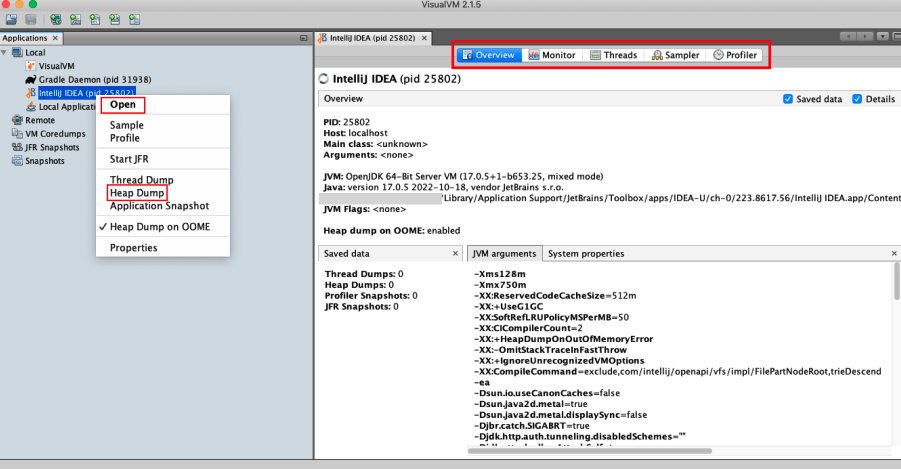Click the Java cup icon beside Local Application
The height and width of the screenshot is (469, 901).
point(31,106)
